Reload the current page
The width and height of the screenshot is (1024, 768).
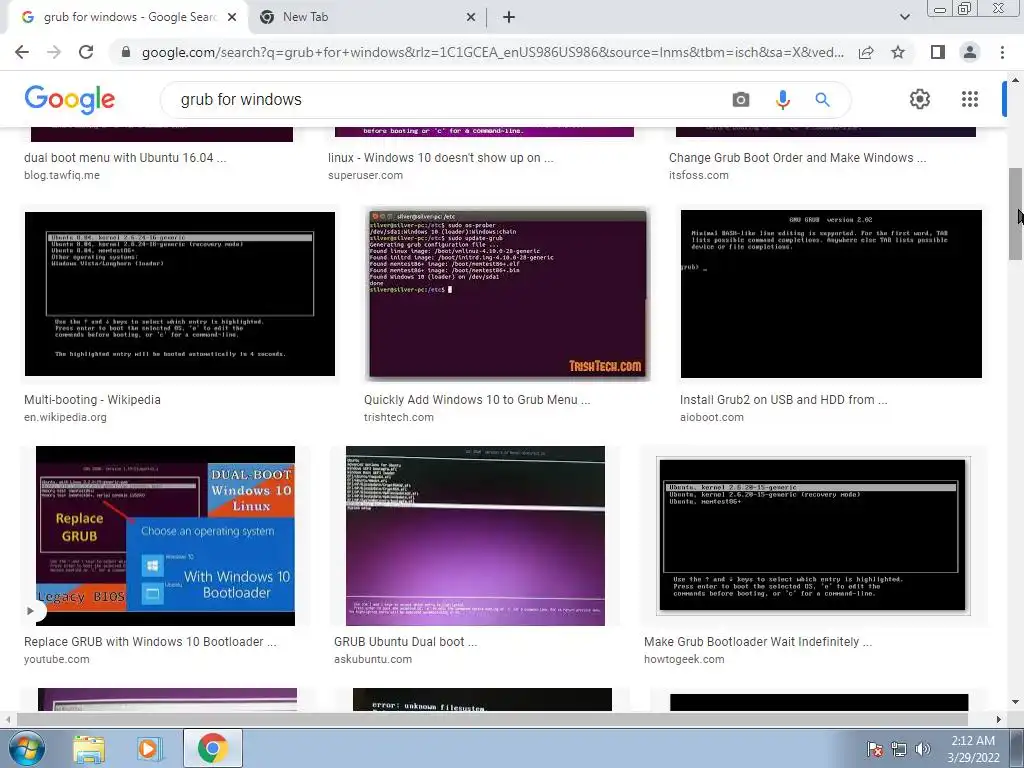(86, 52)
